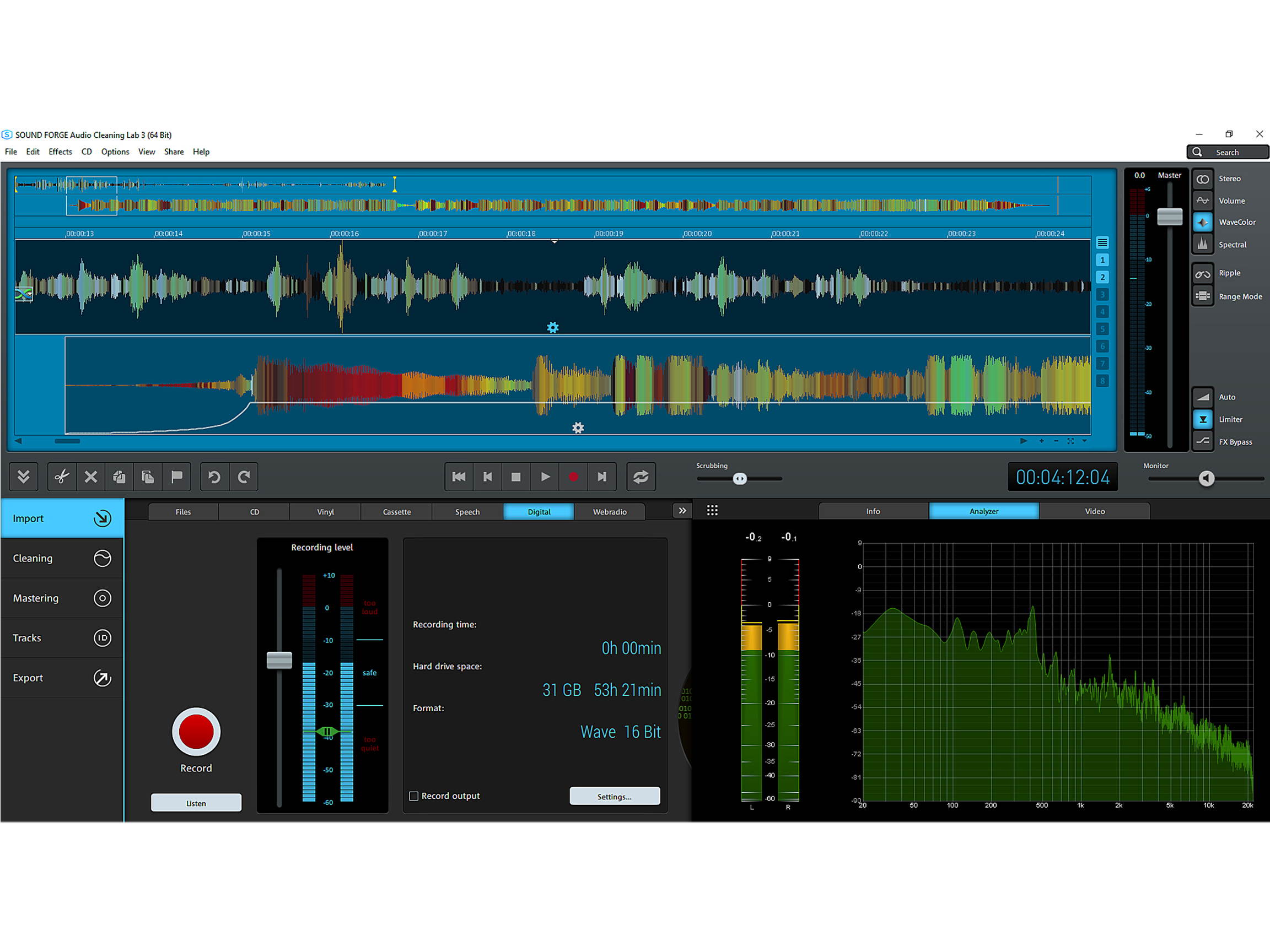1270x952 pixels.
Task: Click the Copy icon in the toolbar
Action: 119,477
